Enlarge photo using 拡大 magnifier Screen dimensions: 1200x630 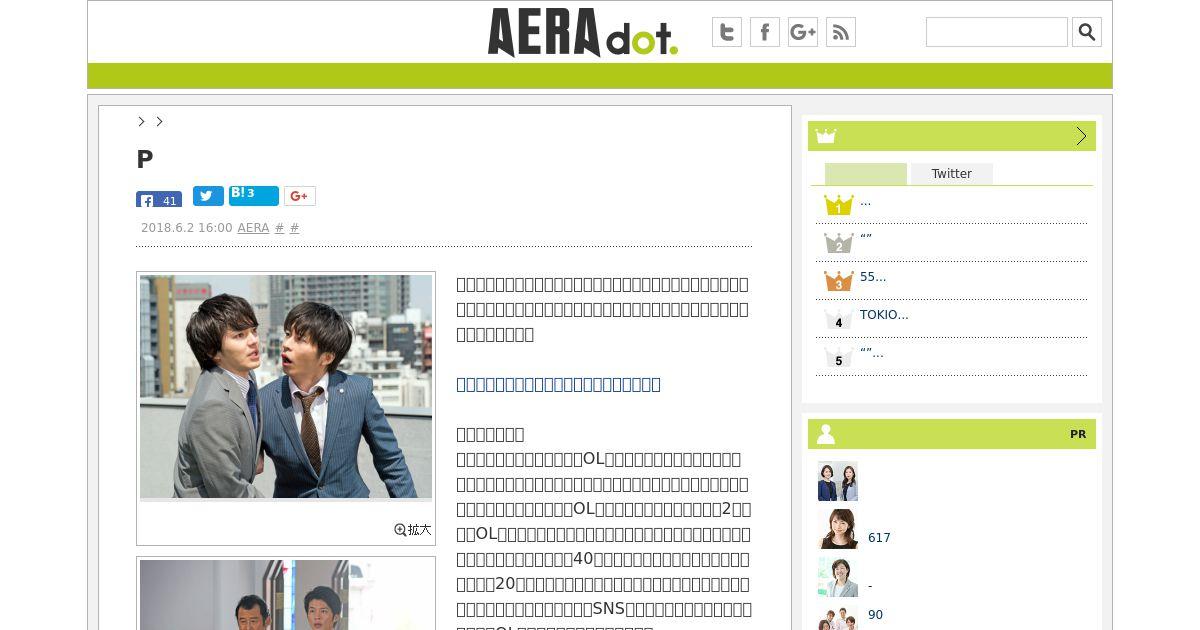[413, 530]
